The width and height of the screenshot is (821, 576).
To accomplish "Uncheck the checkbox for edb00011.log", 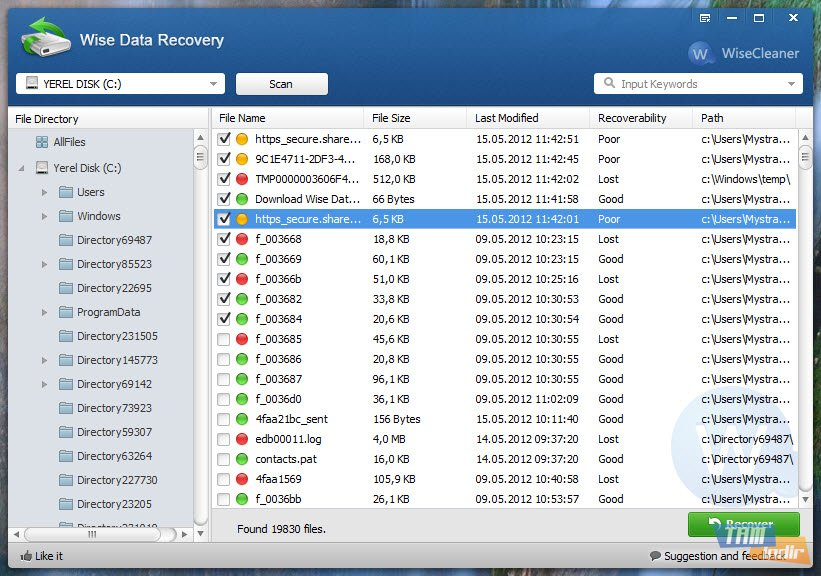I will tap(224, 439).
